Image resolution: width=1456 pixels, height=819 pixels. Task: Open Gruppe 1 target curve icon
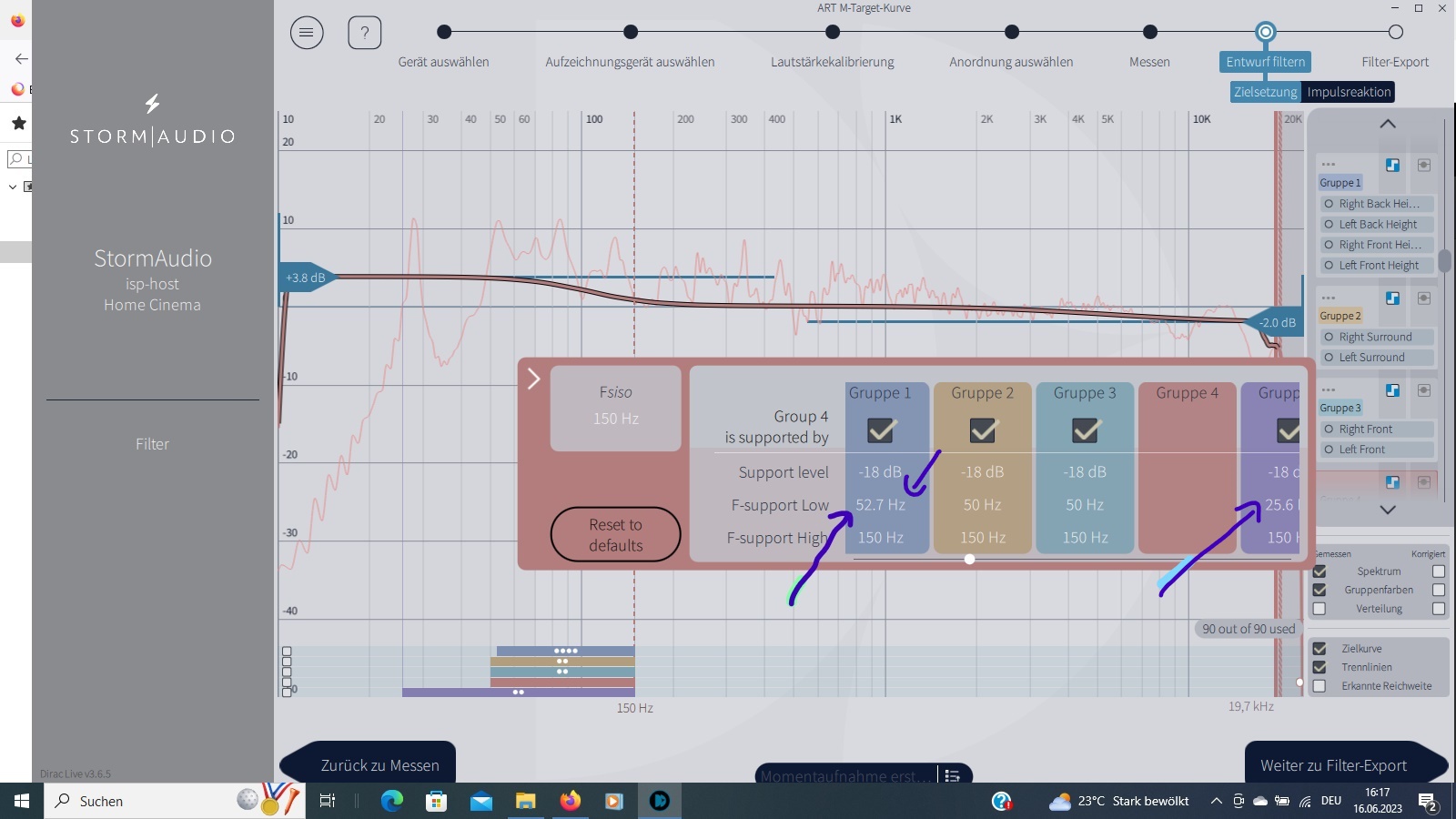1392,165
